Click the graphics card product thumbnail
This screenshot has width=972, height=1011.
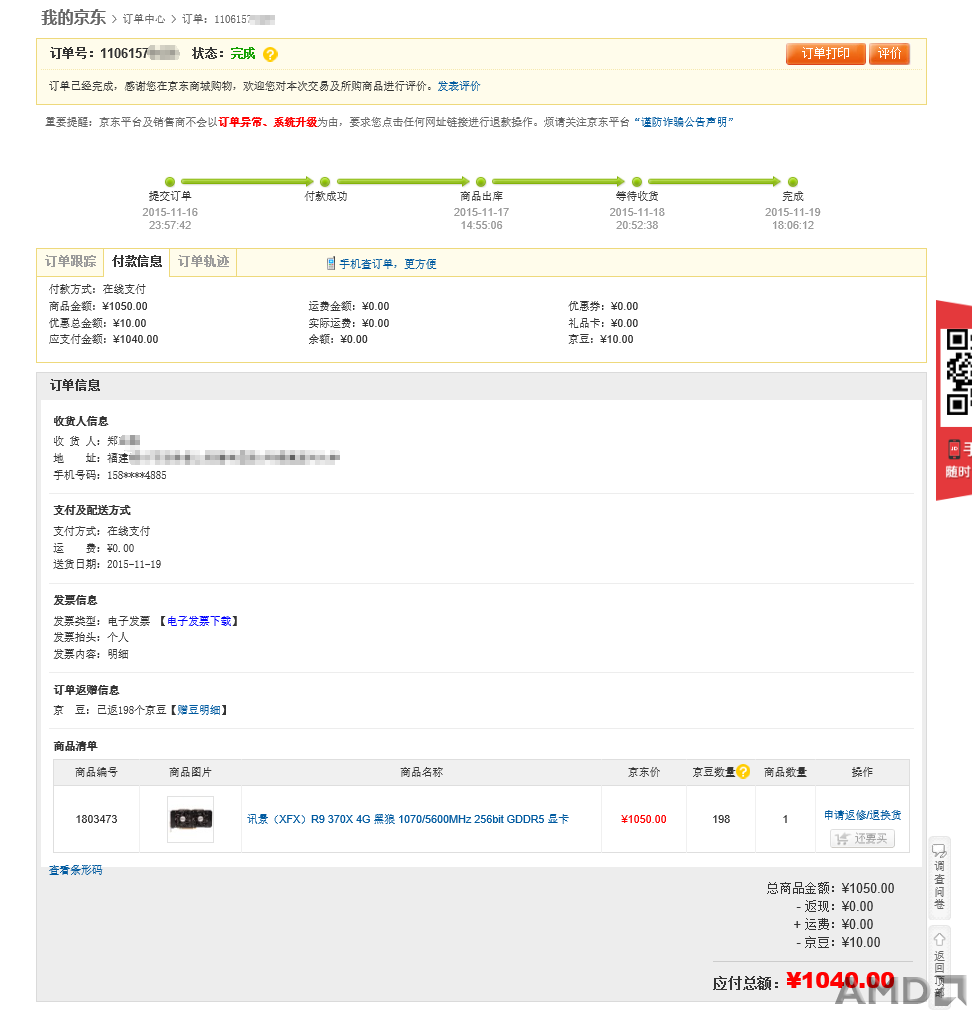(190, 820)
